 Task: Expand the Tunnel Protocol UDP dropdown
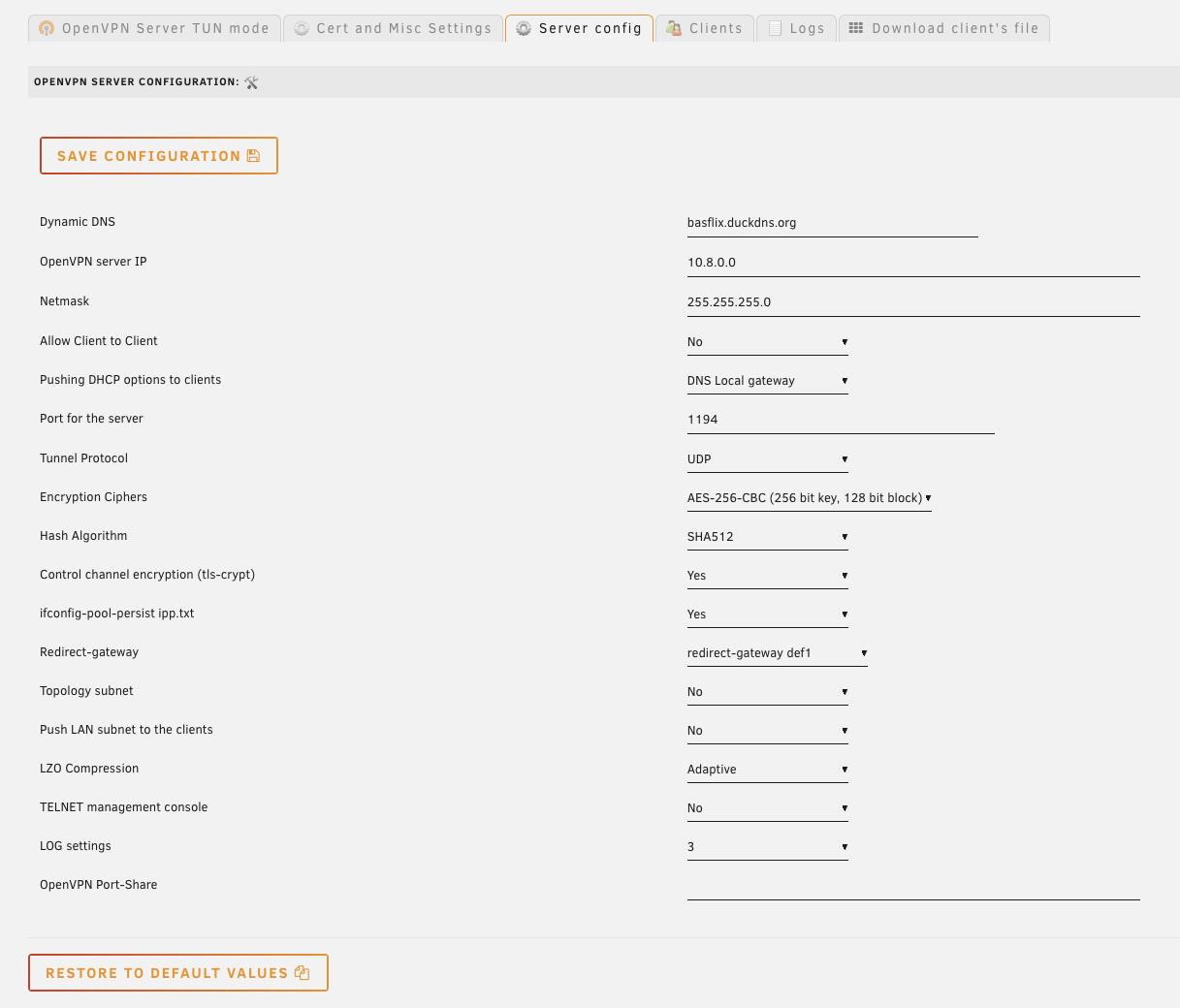(767, 459)
